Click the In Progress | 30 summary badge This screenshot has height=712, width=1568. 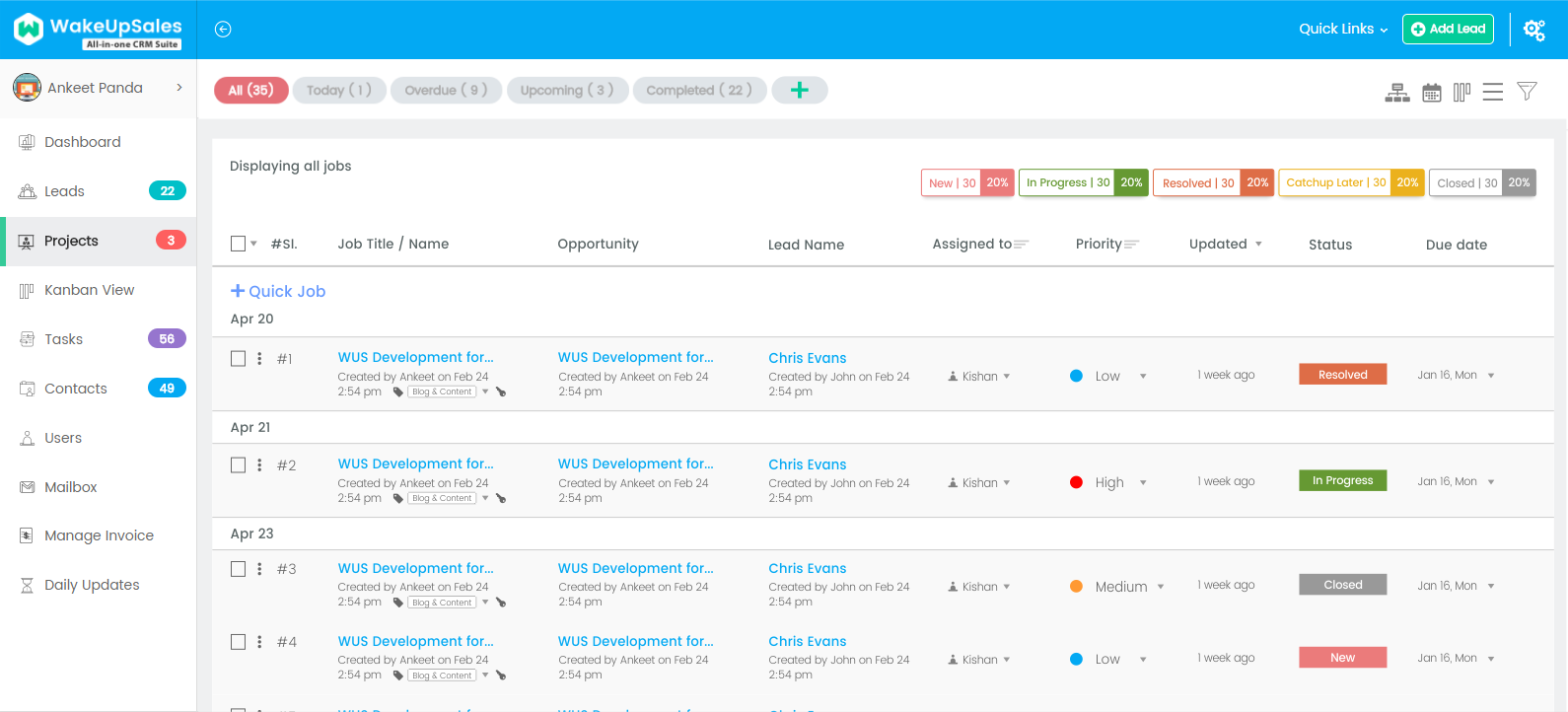(x=1084, y=183)
